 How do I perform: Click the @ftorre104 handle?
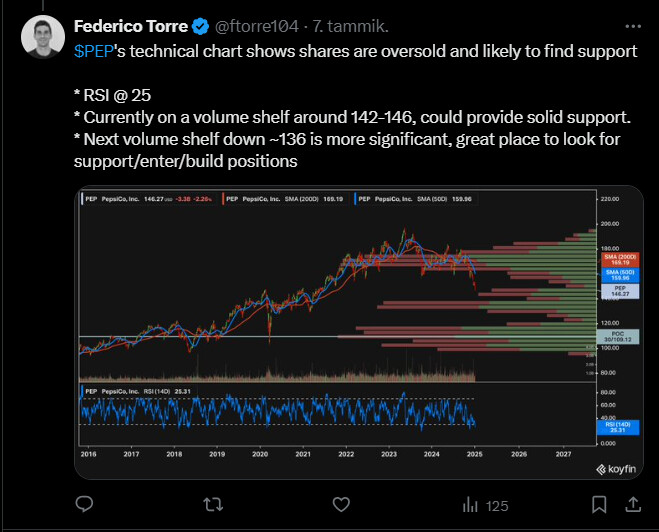tap(257, 26)
